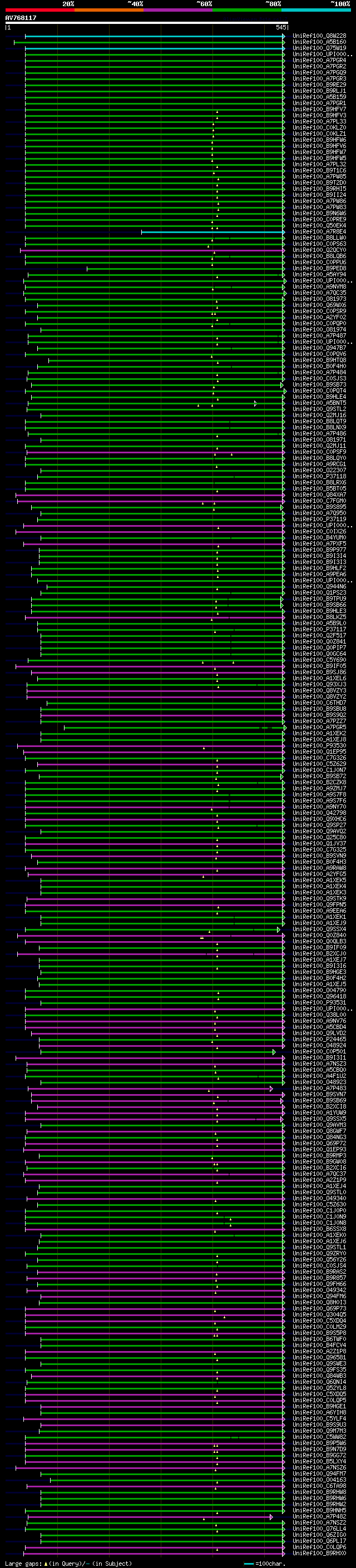356x1568 pixels.
Task: Select the UniRef100_Q84WB3 label
Action: click(x=319, y=1376)
